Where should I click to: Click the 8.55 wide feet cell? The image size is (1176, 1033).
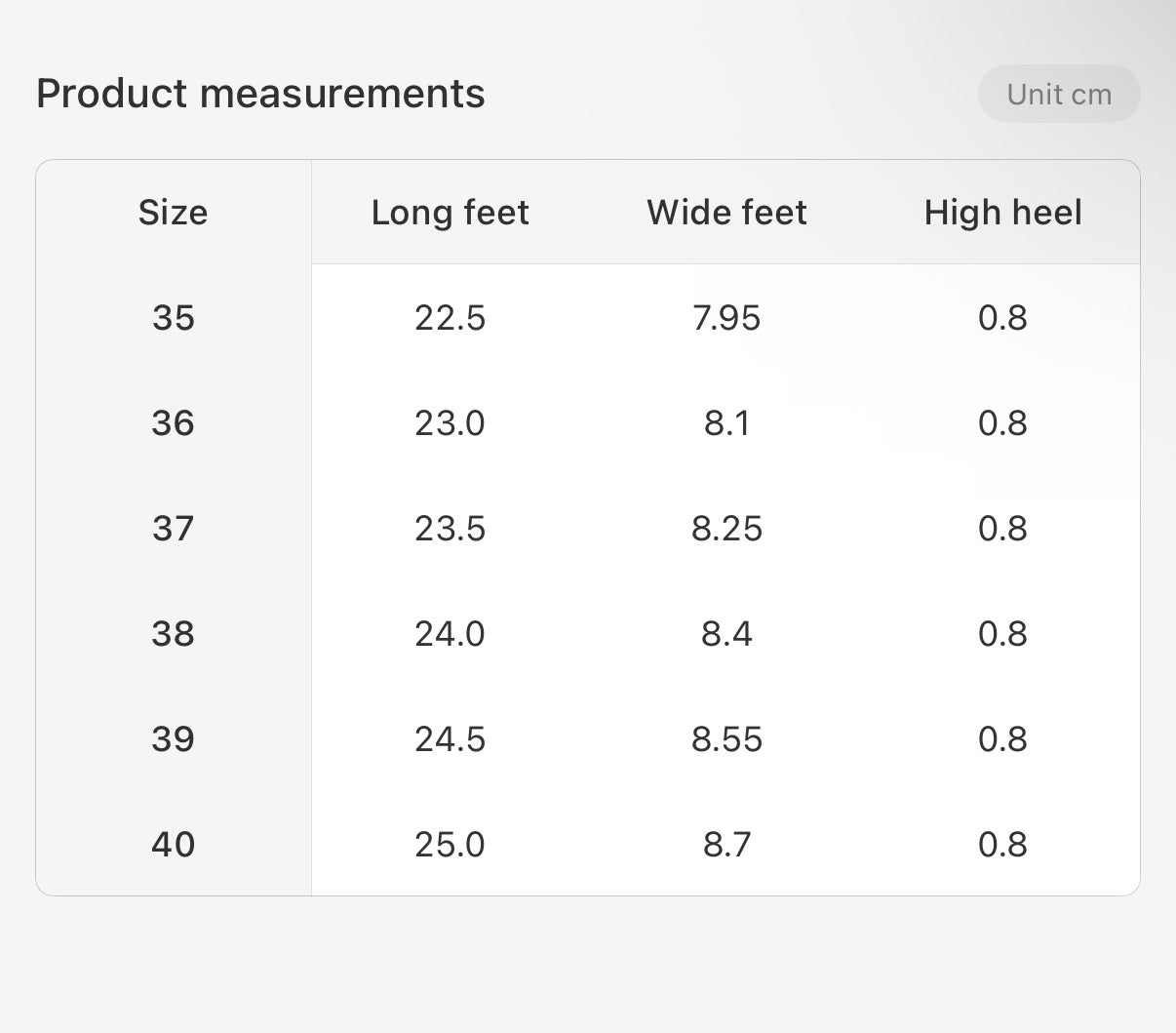pos(726,739)
